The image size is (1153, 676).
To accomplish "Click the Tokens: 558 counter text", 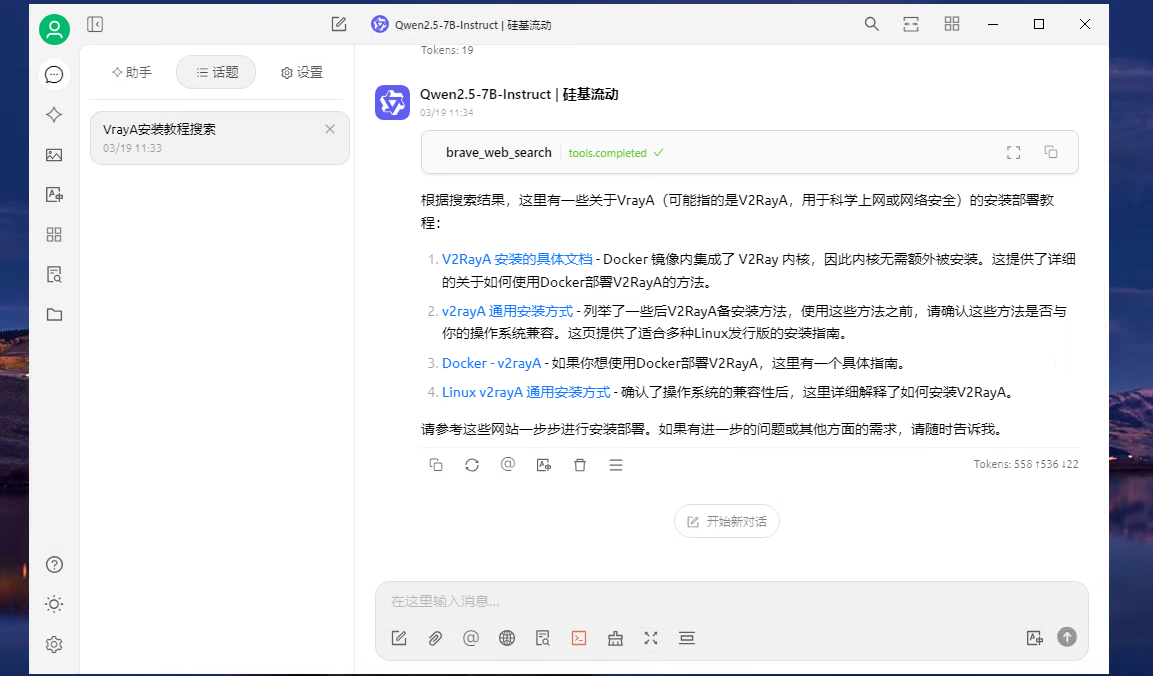I will 1027,464.
